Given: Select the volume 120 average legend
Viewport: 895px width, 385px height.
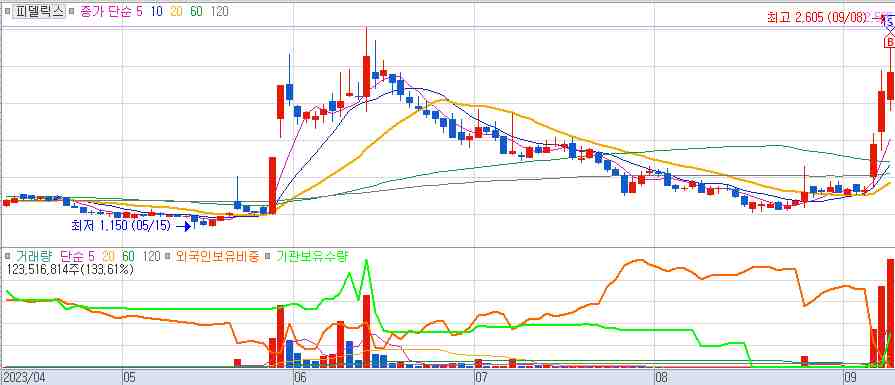Looking at the screenshot, I should (151, 257).
